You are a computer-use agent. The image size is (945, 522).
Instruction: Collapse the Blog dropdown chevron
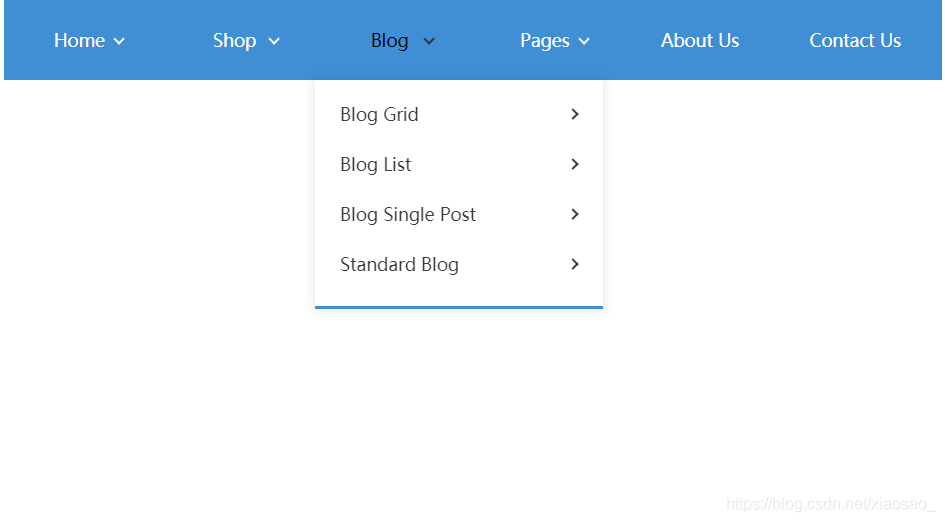[x=429, y=41]
